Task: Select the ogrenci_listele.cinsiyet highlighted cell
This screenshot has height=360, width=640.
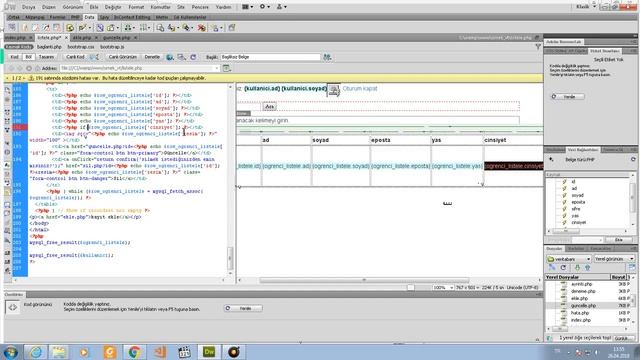Action: click(x=513, y=166)
